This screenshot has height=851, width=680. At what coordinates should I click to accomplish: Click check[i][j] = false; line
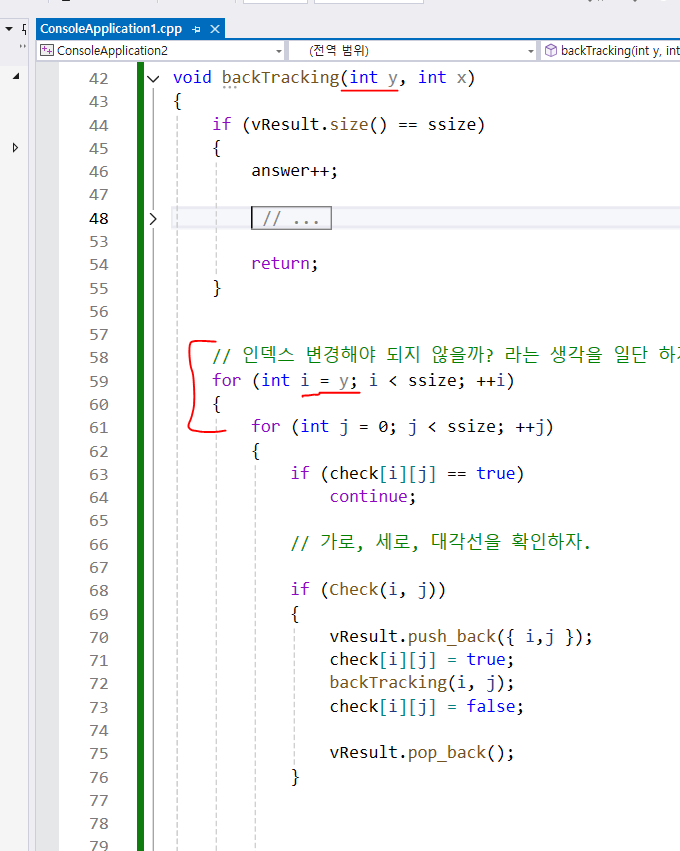point(427,707)
